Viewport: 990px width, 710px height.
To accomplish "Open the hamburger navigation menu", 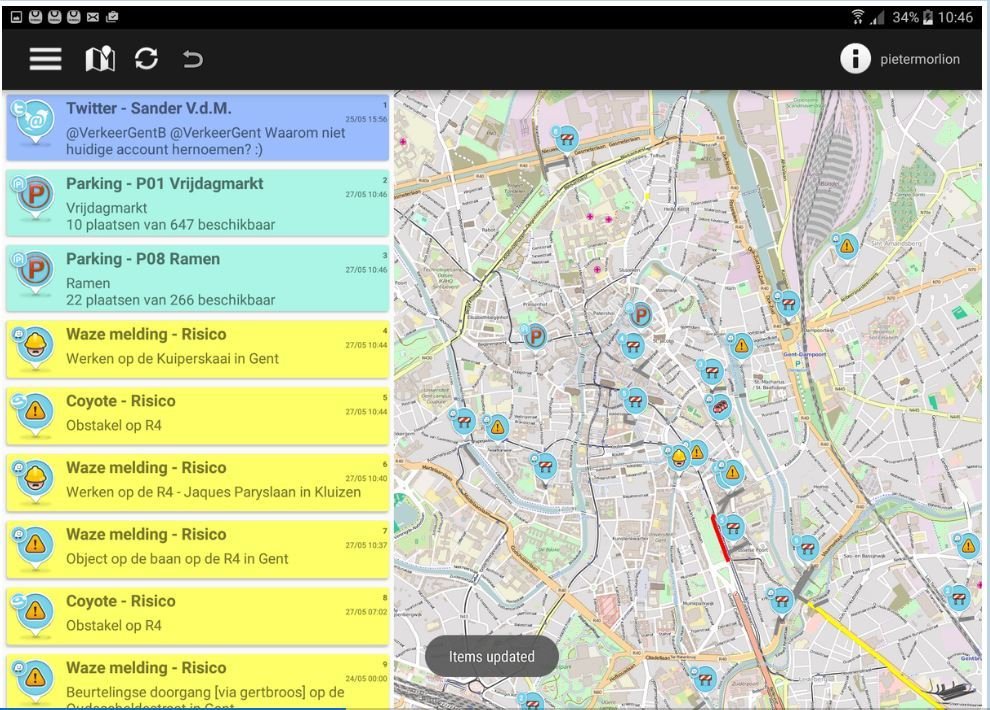I will [45, 59].
